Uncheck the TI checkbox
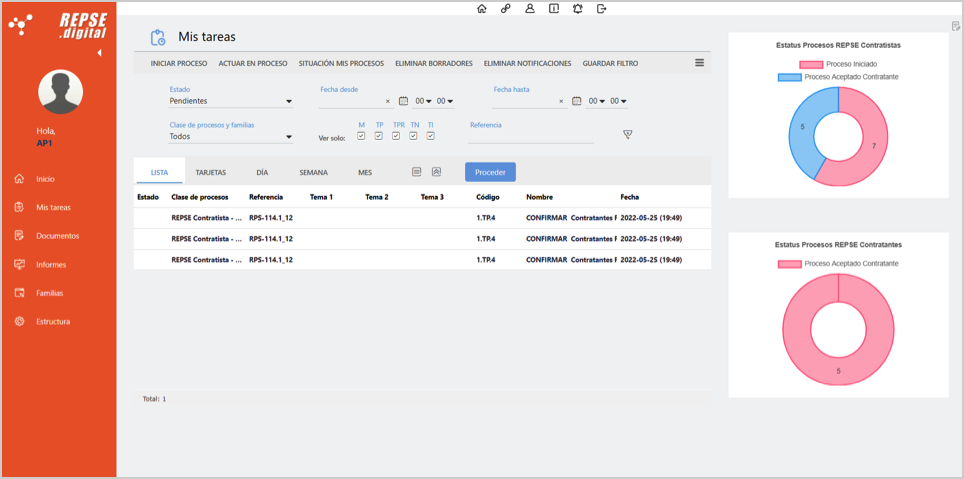 click(431, 136)
